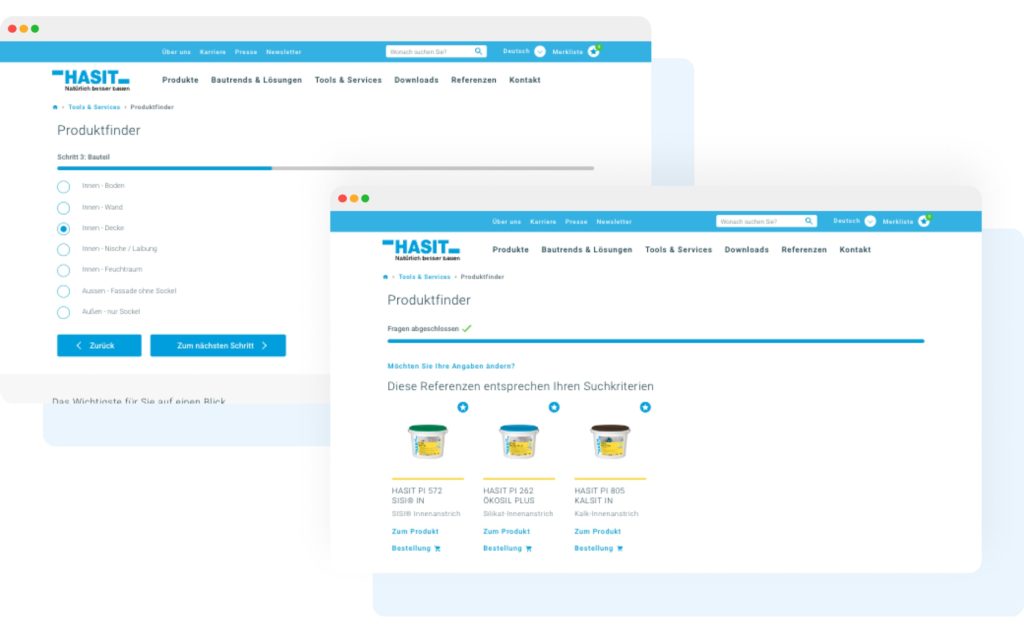
Task: Click the Bestellung link under HASIT PI 805
Action: coord(594,549)
